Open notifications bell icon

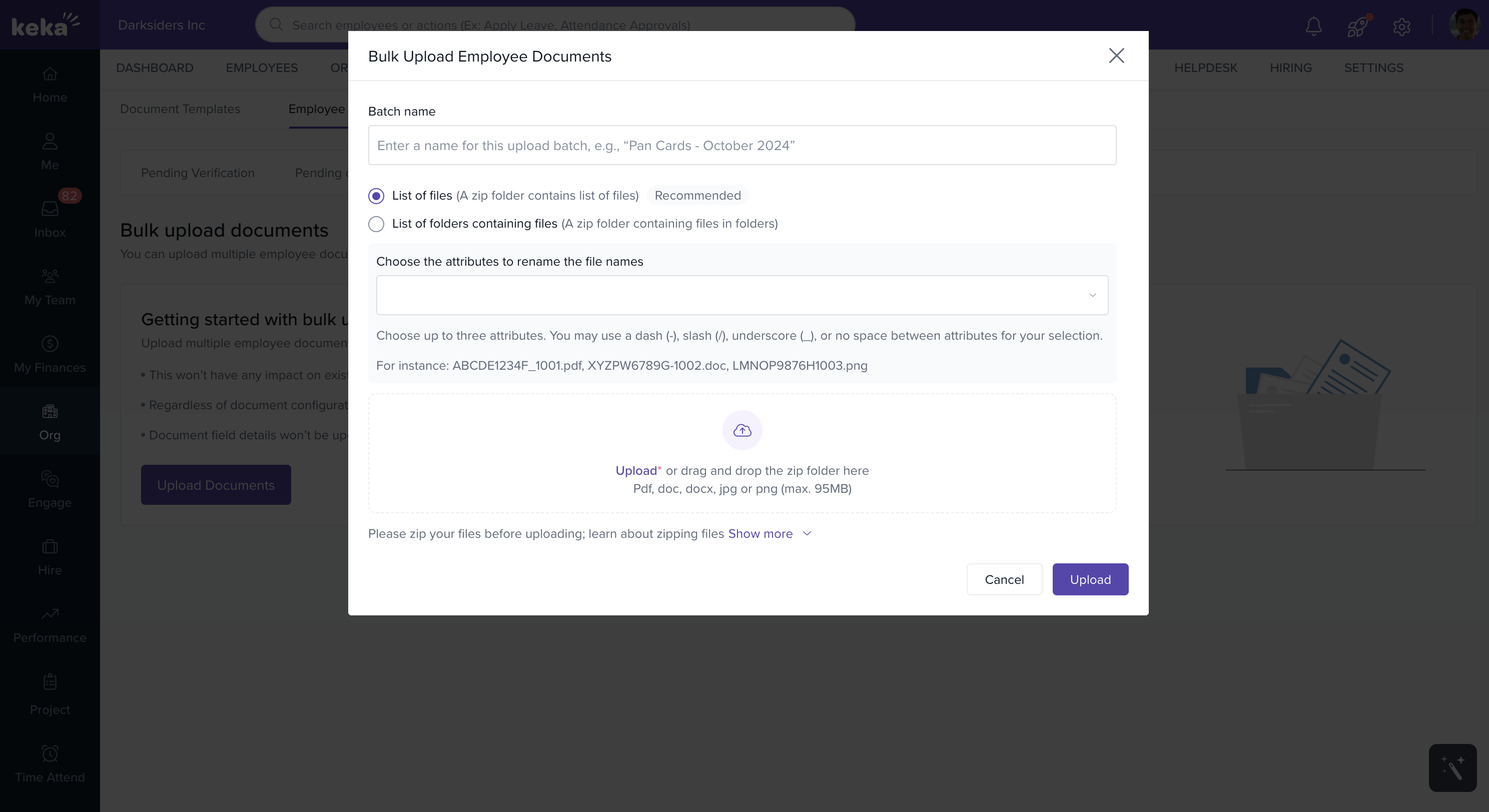pyautogui.click(x=1313, y=26)
